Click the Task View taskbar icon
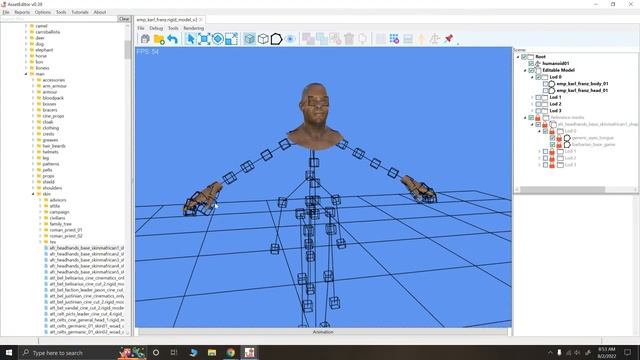 pyautogui.click(x=174, y=353)
